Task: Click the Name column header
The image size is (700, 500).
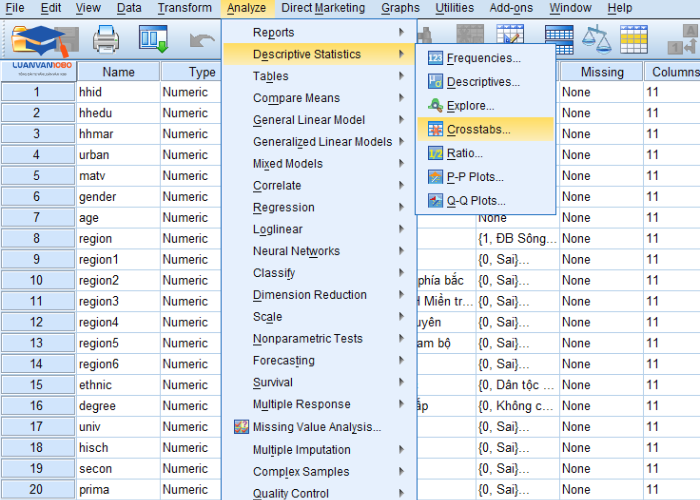Action: pos(118,72)
